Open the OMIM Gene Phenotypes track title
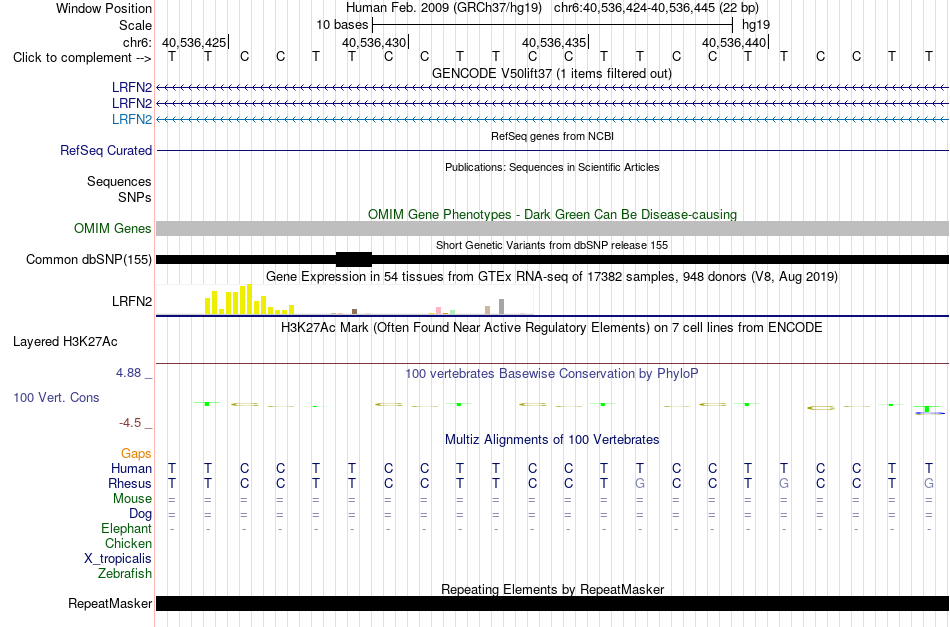Image resolution: width=950 pixels, height=627 pixels. [553, 214]
